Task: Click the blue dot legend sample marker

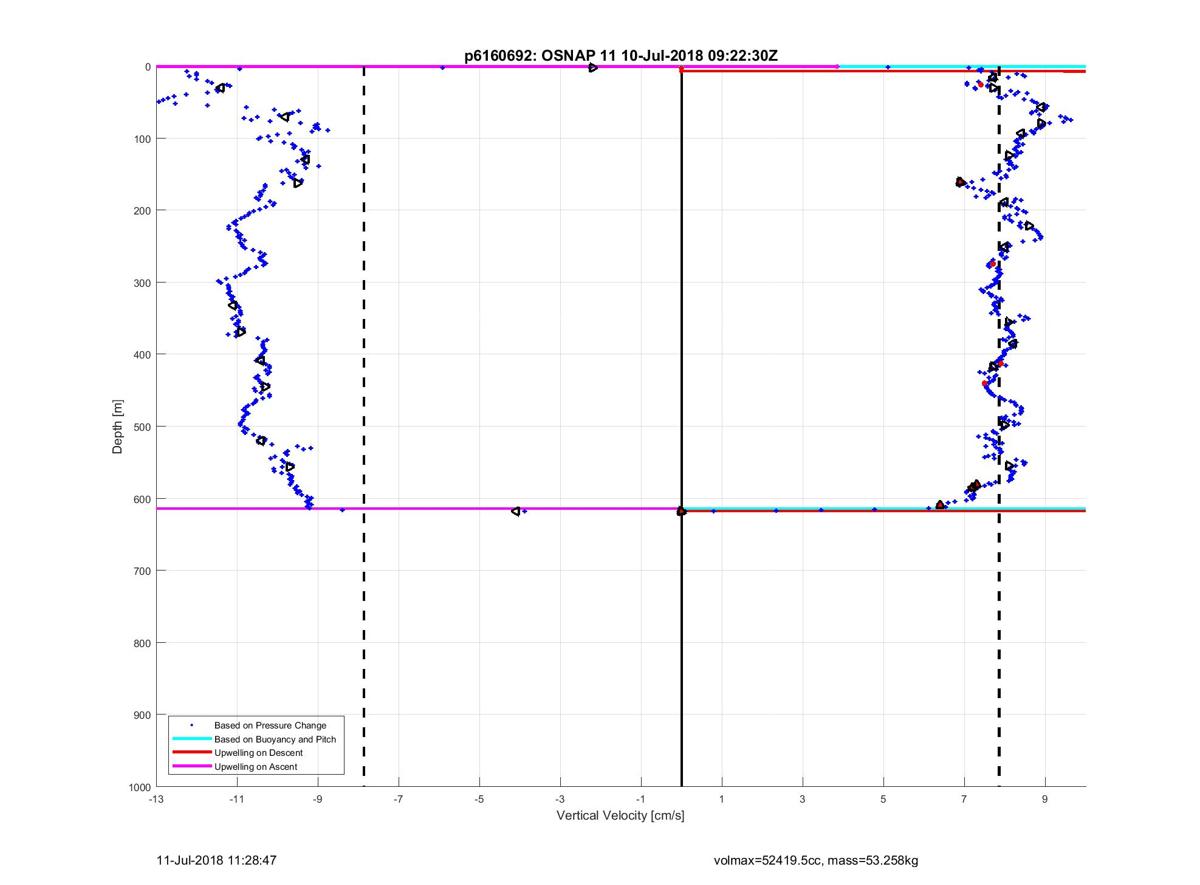Action: point(191,725)
